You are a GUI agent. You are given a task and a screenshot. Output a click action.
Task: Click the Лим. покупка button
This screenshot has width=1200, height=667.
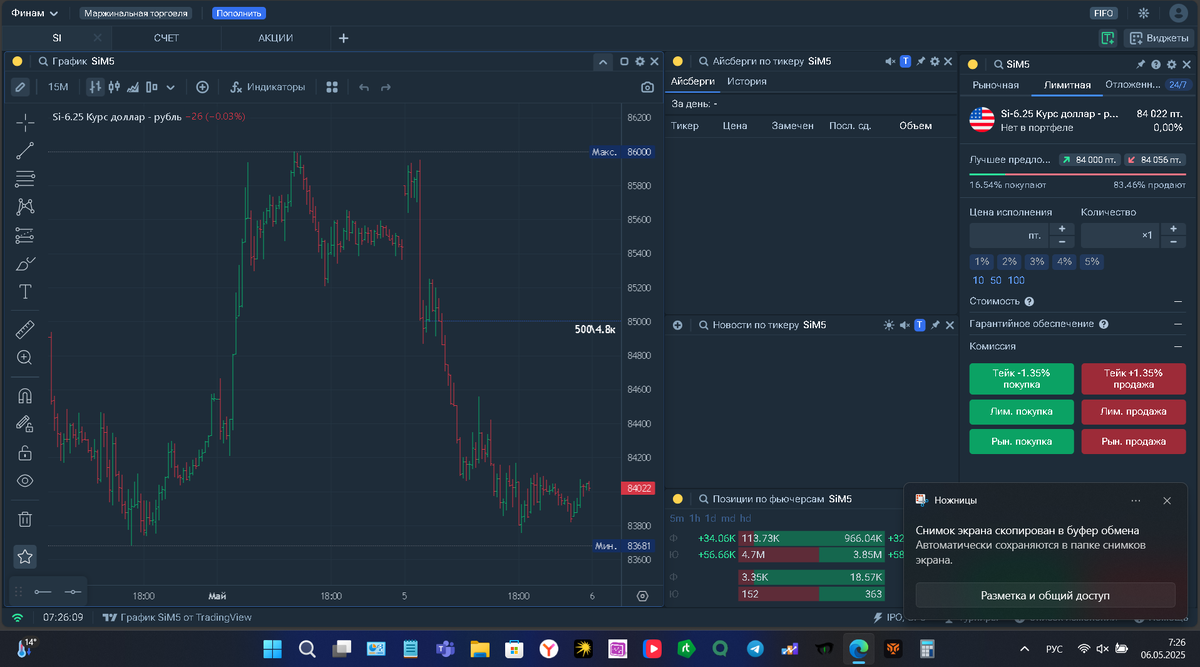coord(1022,411)
